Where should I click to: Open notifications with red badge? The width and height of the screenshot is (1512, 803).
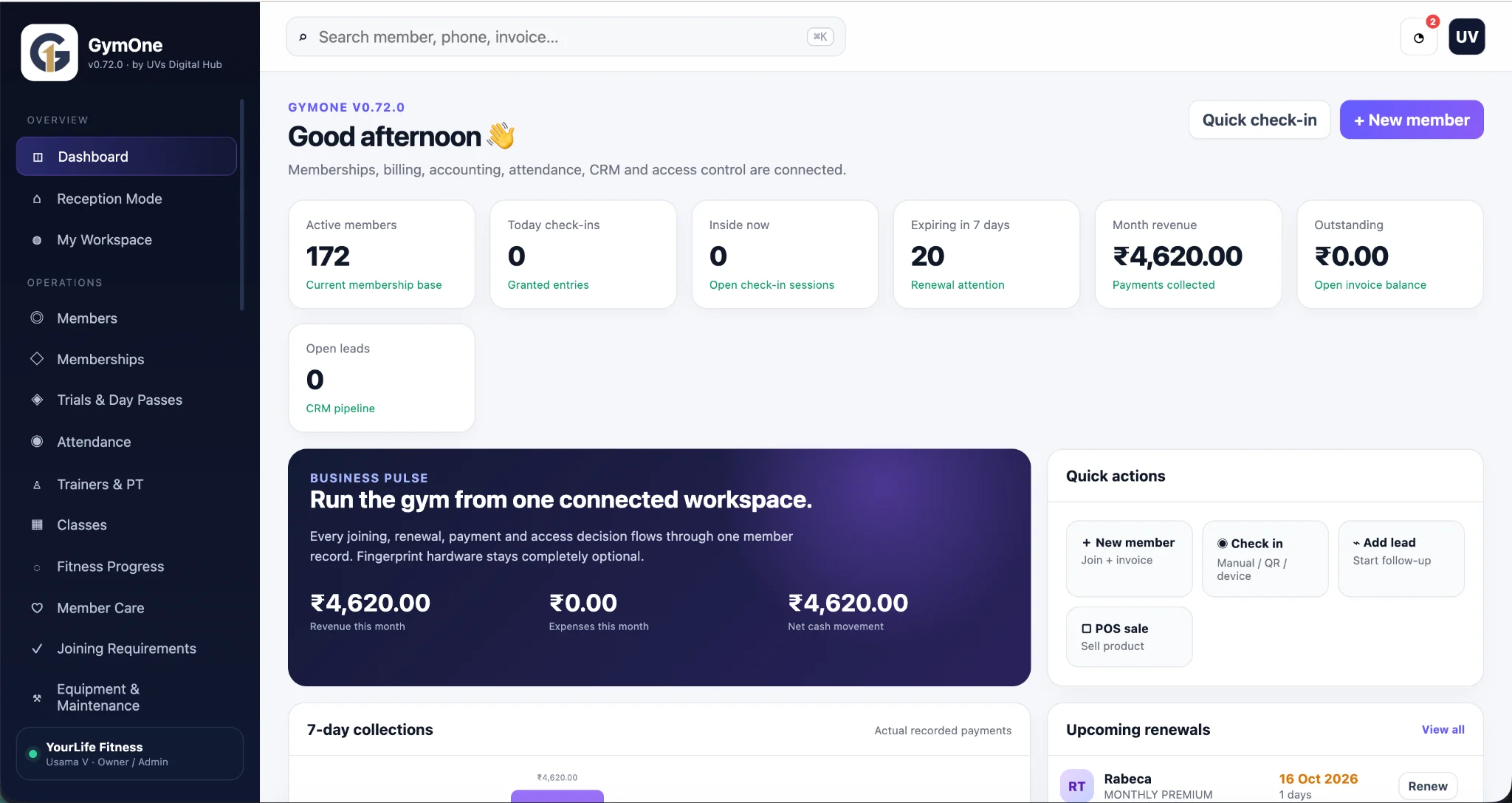[1419, 38]
